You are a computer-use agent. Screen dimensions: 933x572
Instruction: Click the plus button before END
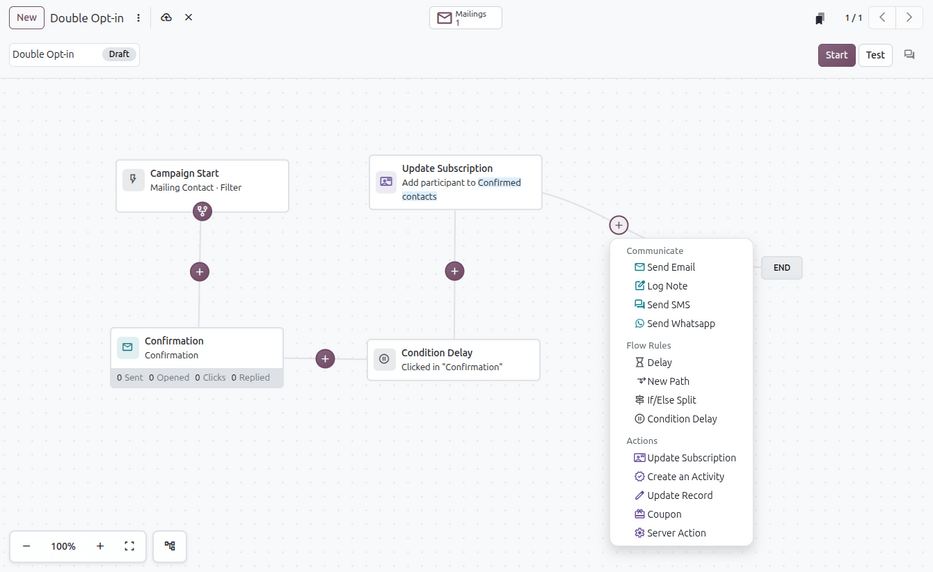click(x=619, y=225)
